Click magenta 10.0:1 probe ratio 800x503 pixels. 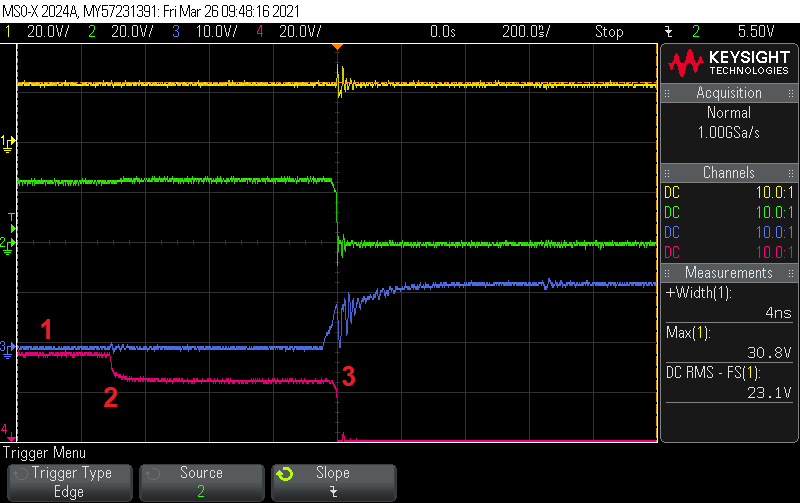pyautogui.click(x=774, y=253)
